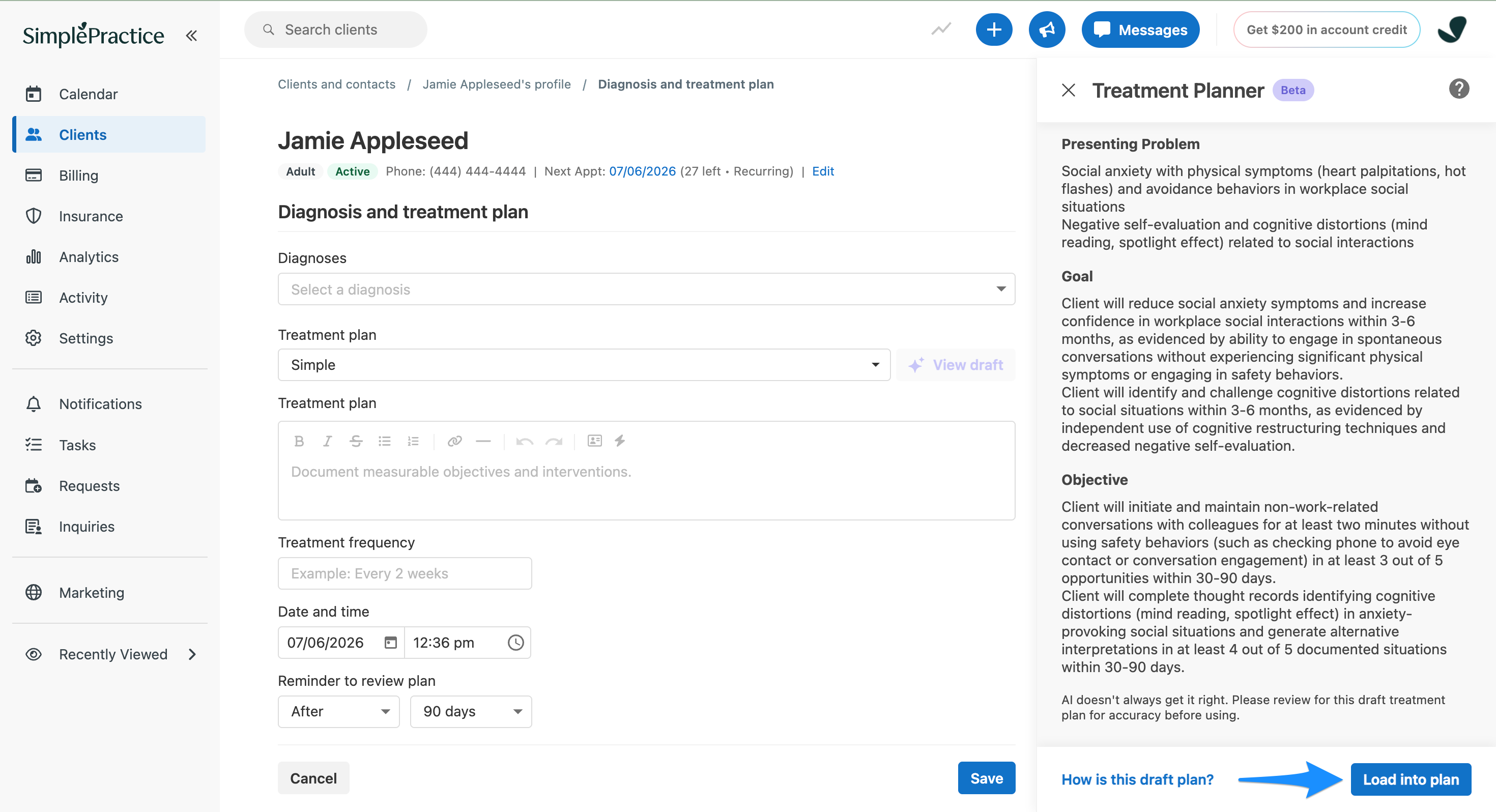Screen dimensions: 1496x812
Task: Click Get $200 in account credit
Action: (1327, 30)
